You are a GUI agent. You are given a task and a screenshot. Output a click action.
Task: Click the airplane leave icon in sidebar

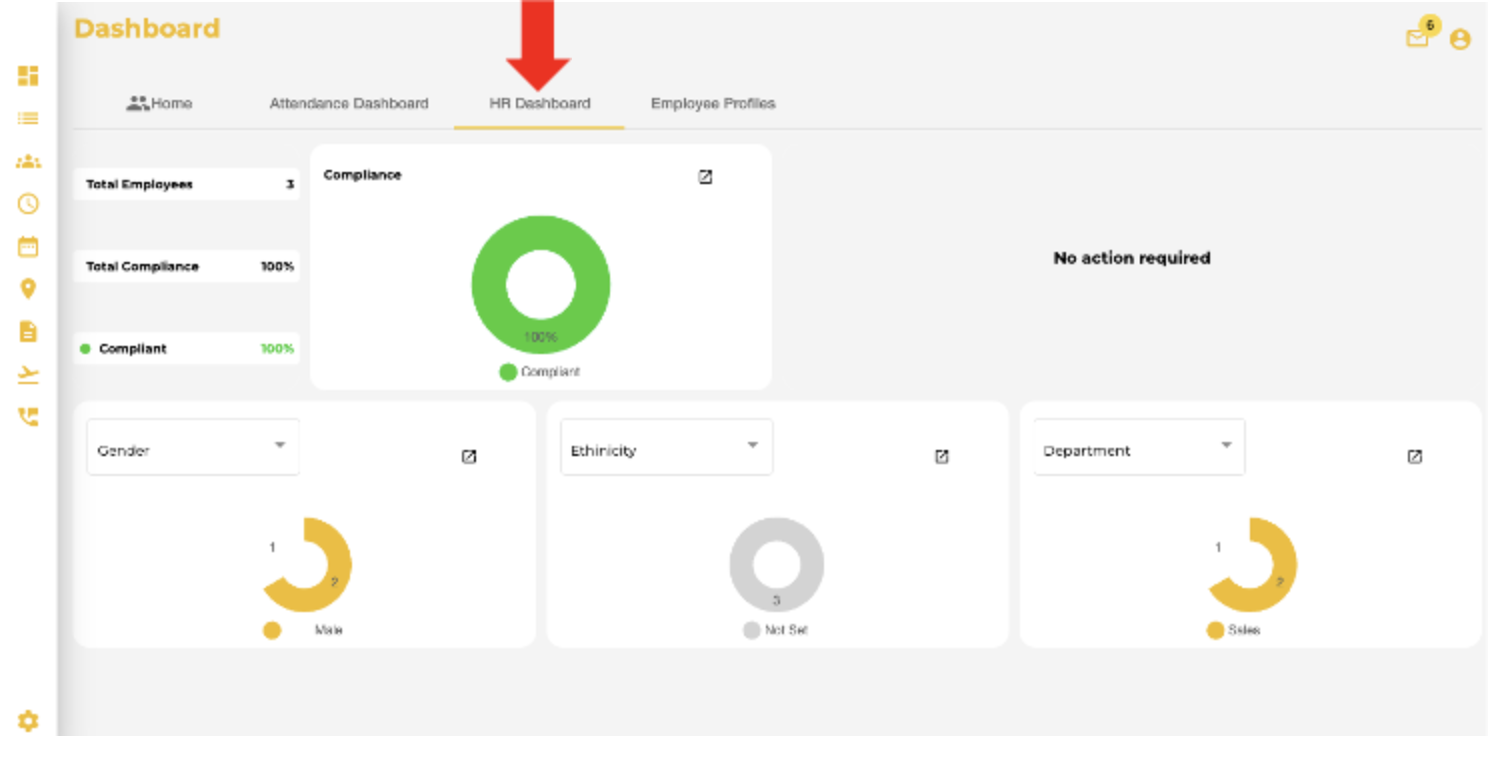point(28,375)
